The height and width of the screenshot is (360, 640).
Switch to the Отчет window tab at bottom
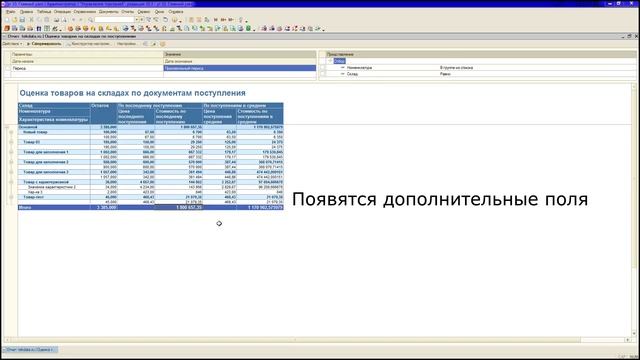coord(30,350)
